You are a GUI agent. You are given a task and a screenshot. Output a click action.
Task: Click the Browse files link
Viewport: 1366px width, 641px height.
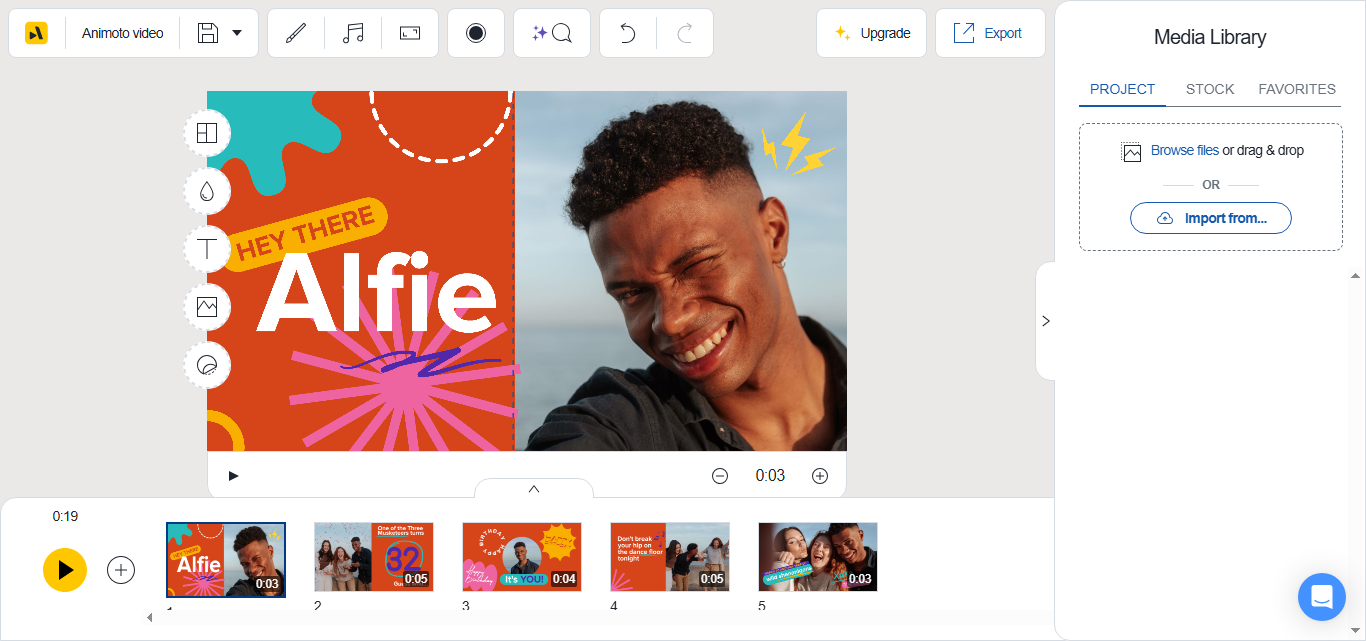[x=1184, y=150]
